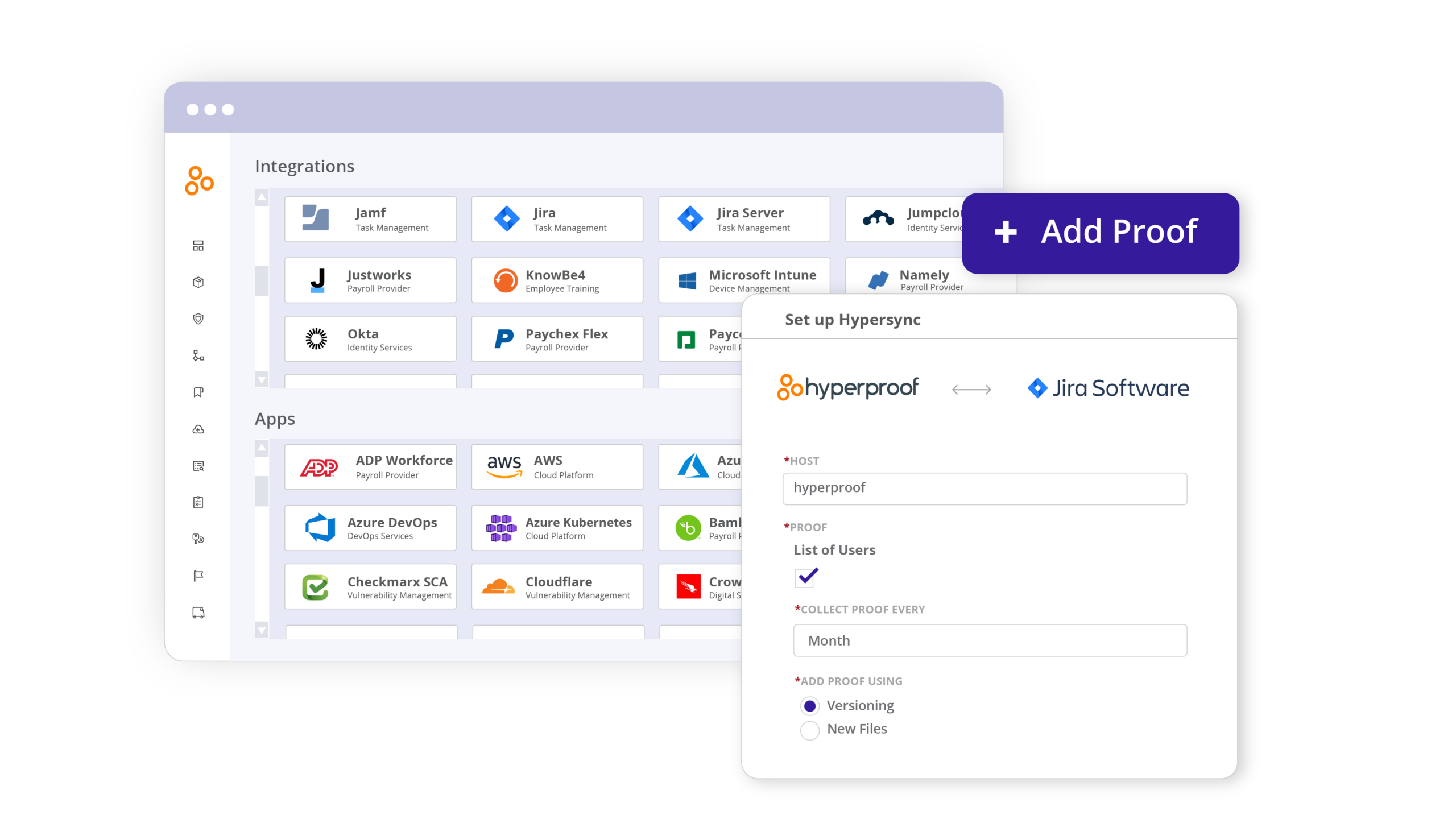Open the bookmark icon in the sidebar
Screen dimensions: 1456x819
tap(198, 392)
